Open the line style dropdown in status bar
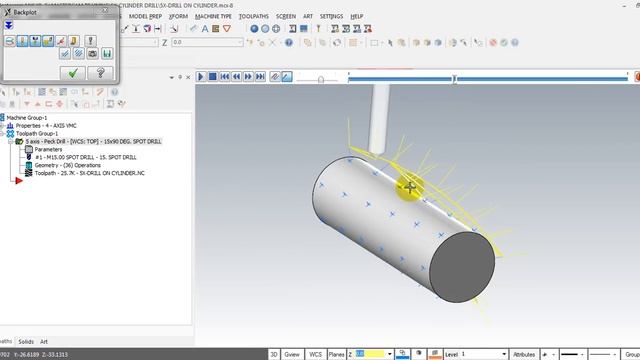Screen dimensions: 640x360 (582, 354)
